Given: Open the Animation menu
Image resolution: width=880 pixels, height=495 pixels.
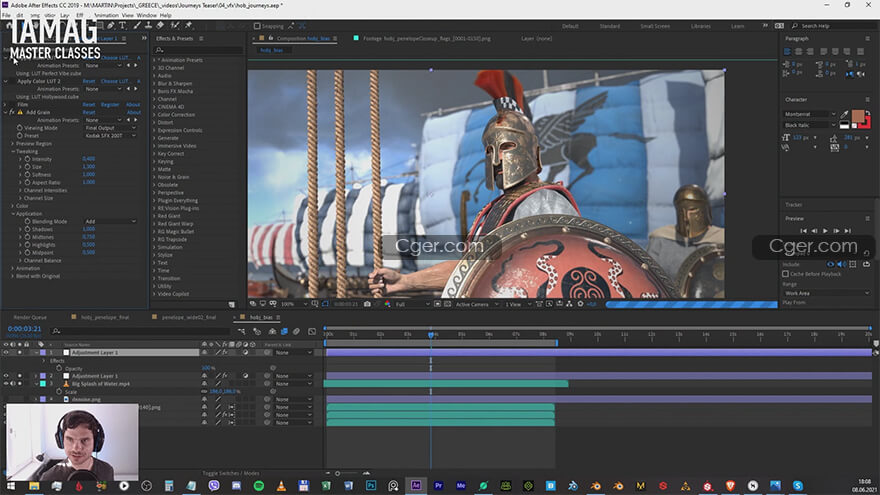Looking at the screenshot, I should point(107,15).
